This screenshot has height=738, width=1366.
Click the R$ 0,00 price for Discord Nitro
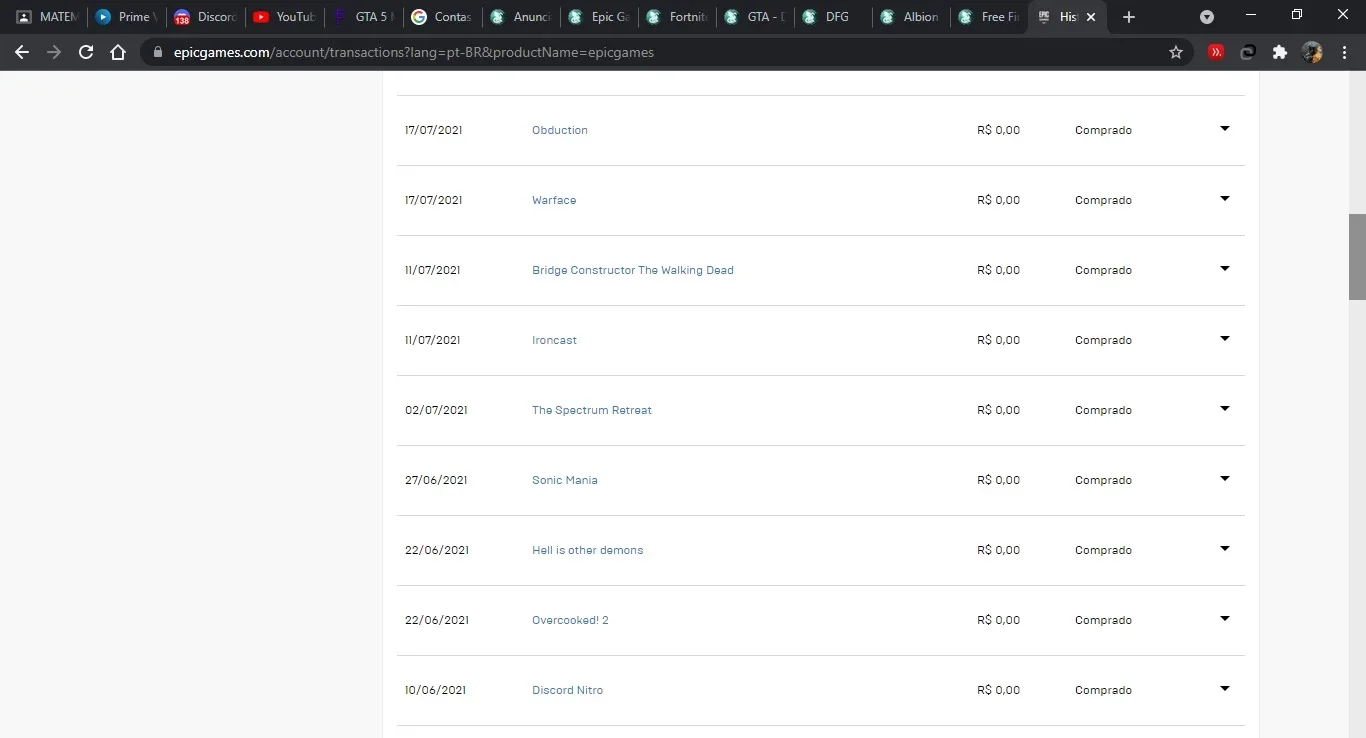[999, 690]
